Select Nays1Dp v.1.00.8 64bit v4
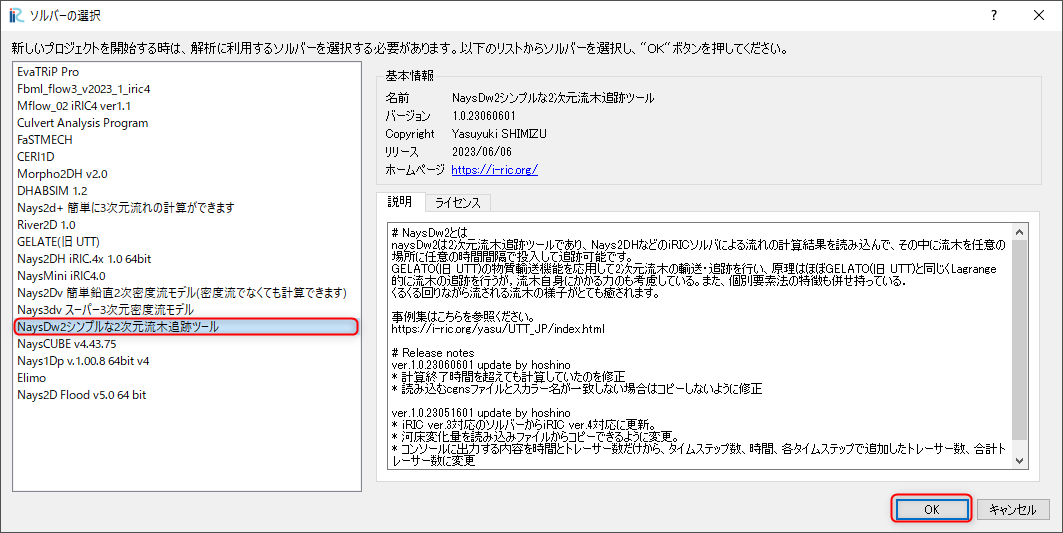This screenshot has width=1063, height=533. coord(186,361)
